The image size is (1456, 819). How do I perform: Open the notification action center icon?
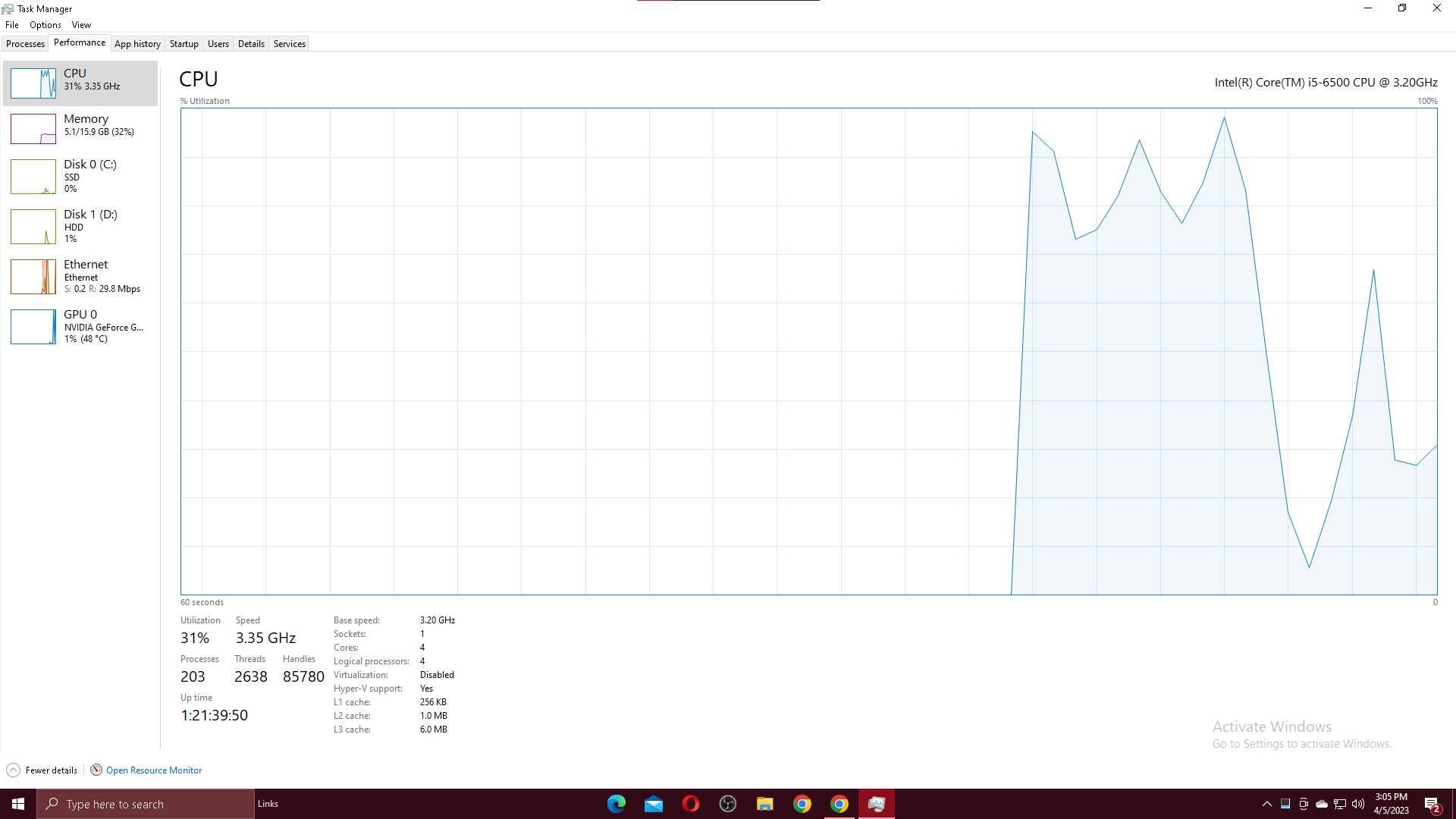click(1432, 805)
